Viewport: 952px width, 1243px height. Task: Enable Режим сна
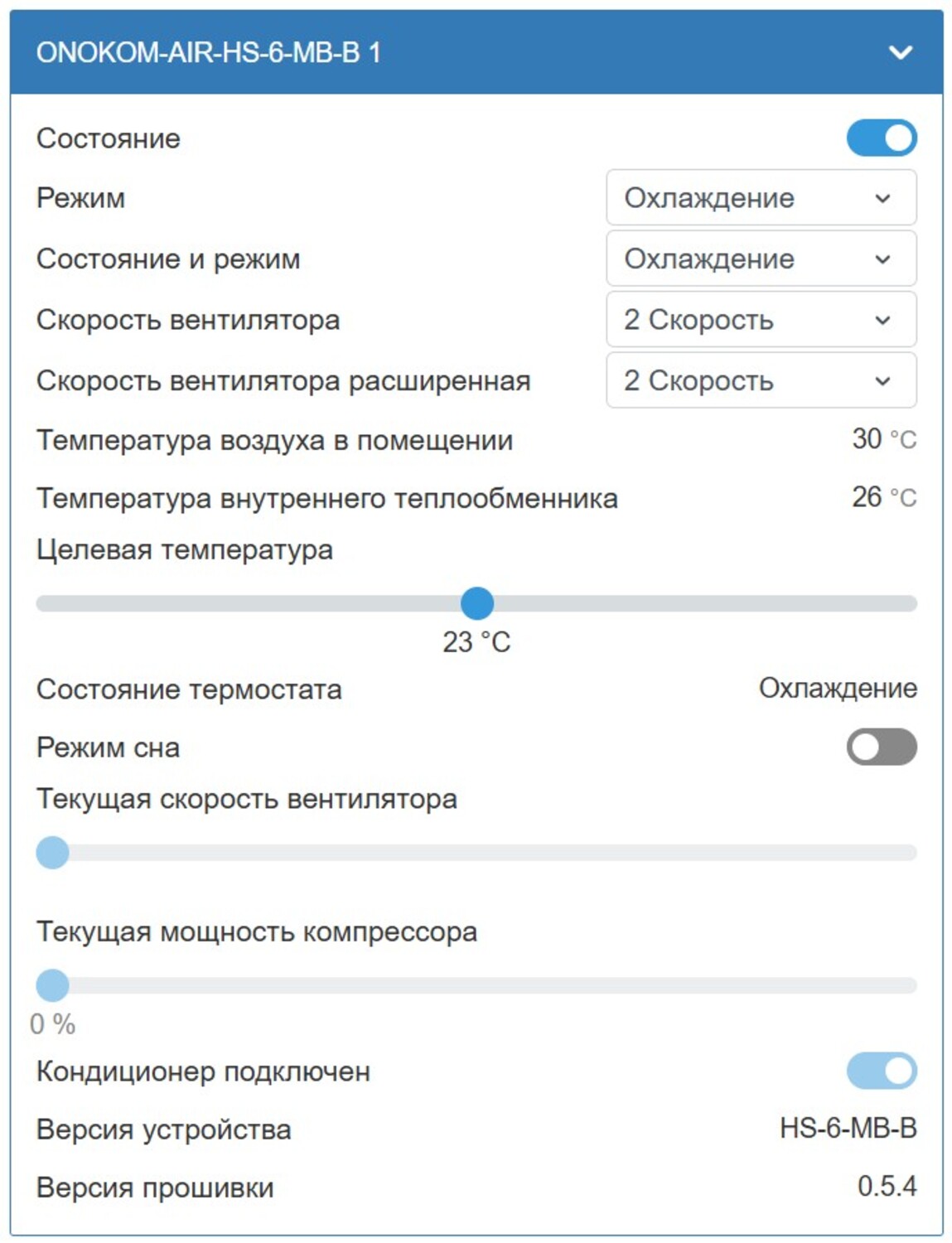coord(881,747)
